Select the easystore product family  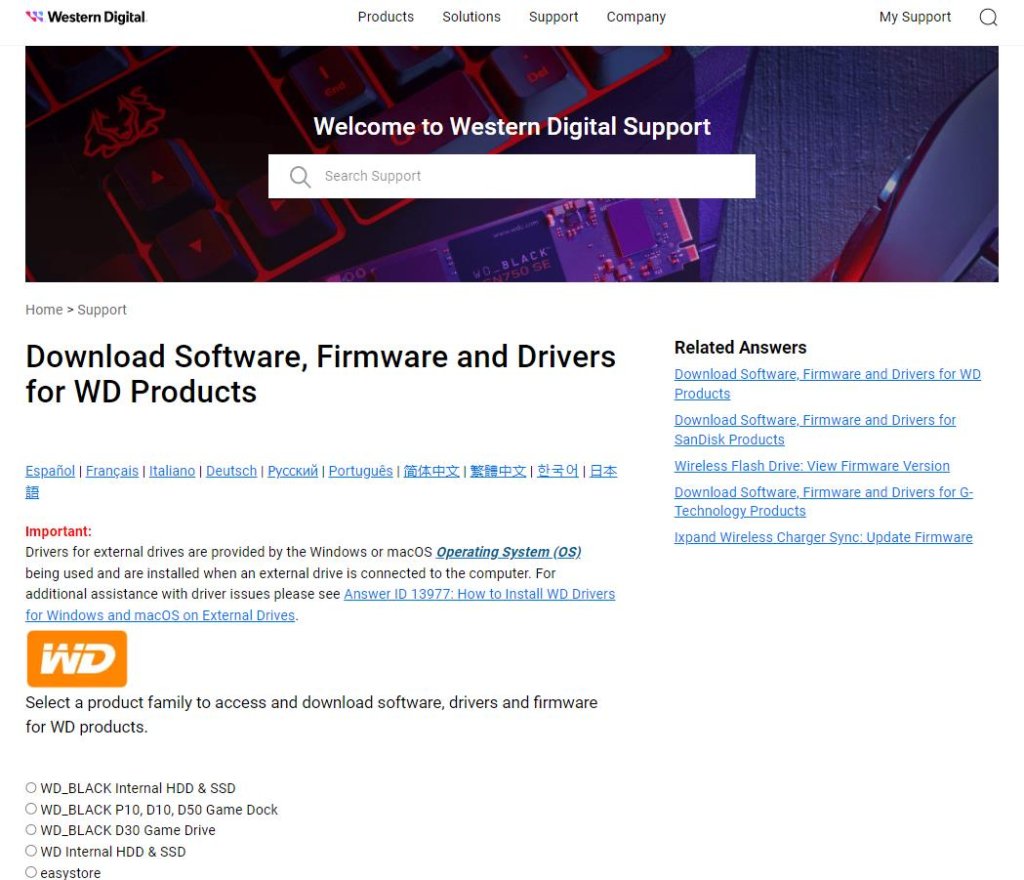point(31,872)
